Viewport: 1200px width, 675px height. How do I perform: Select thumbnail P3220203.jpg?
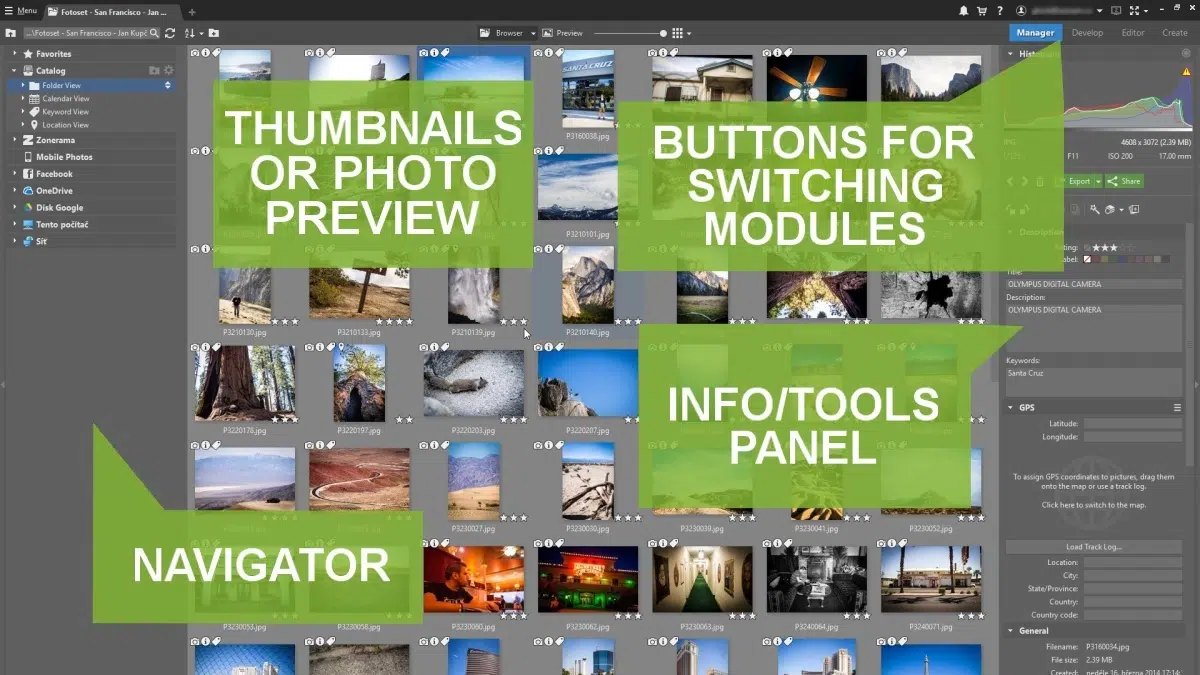coord(473,383)
